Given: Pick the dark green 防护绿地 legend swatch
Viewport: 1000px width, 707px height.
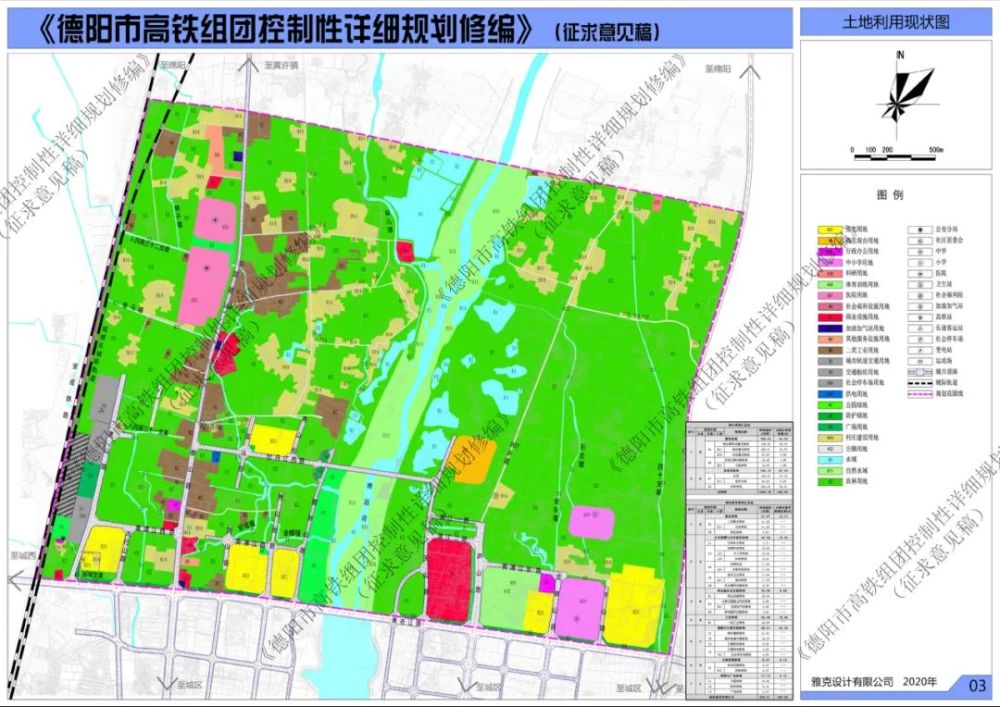Looking at the screenshot, I should click(x=830, y=416).
